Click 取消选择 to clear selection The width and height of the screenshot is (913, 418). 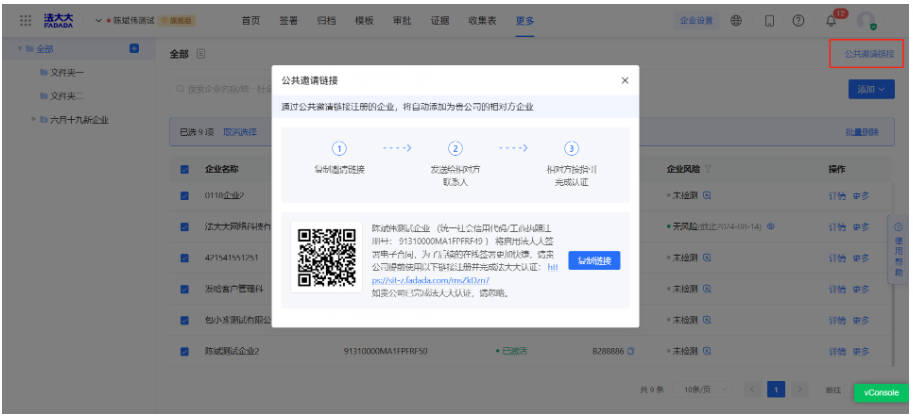[240, 132]
